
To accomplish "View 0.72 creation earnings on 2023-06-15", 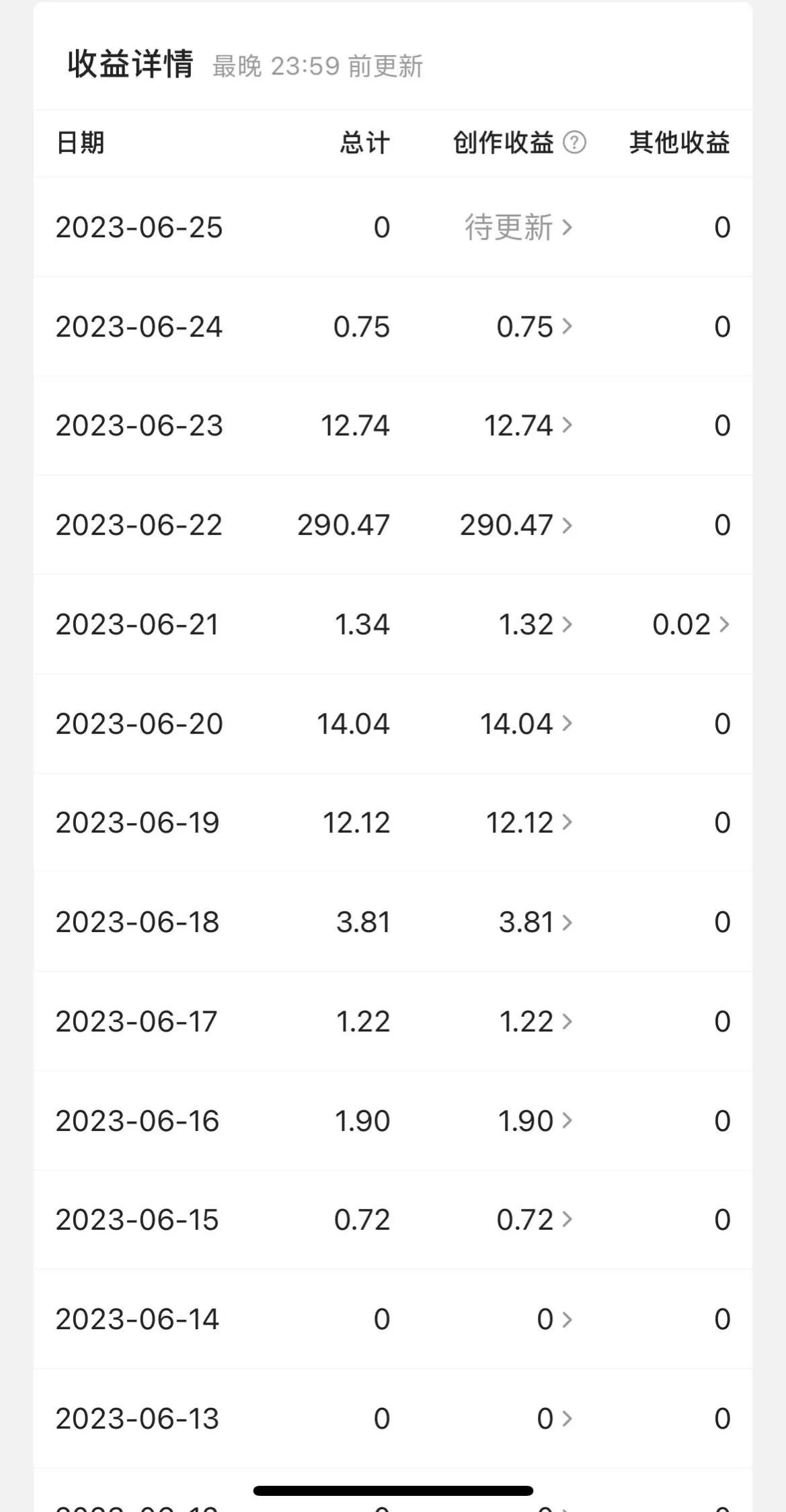I will [x=534, y=1220].
